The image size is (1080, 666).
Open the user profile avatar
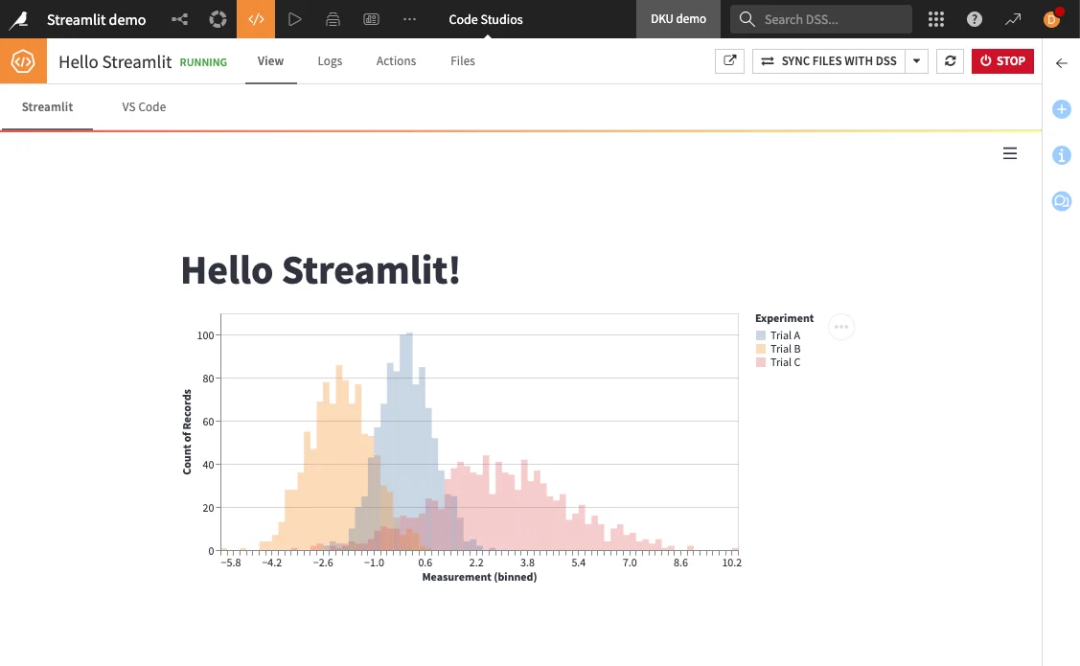click(1052, 19)
